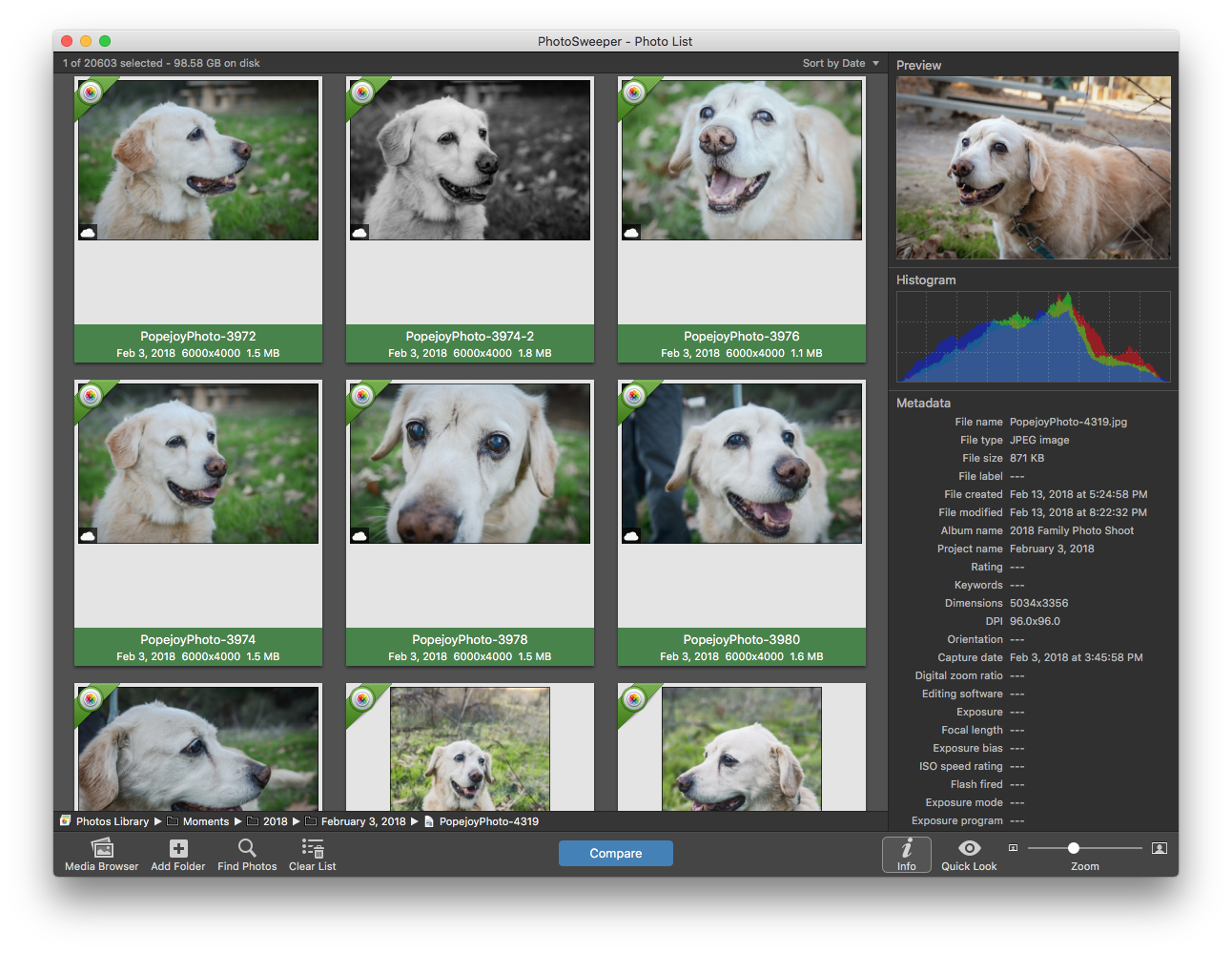
Task: Click the large thumbnail zoom-in icon
Action: tap(1160, 848)
